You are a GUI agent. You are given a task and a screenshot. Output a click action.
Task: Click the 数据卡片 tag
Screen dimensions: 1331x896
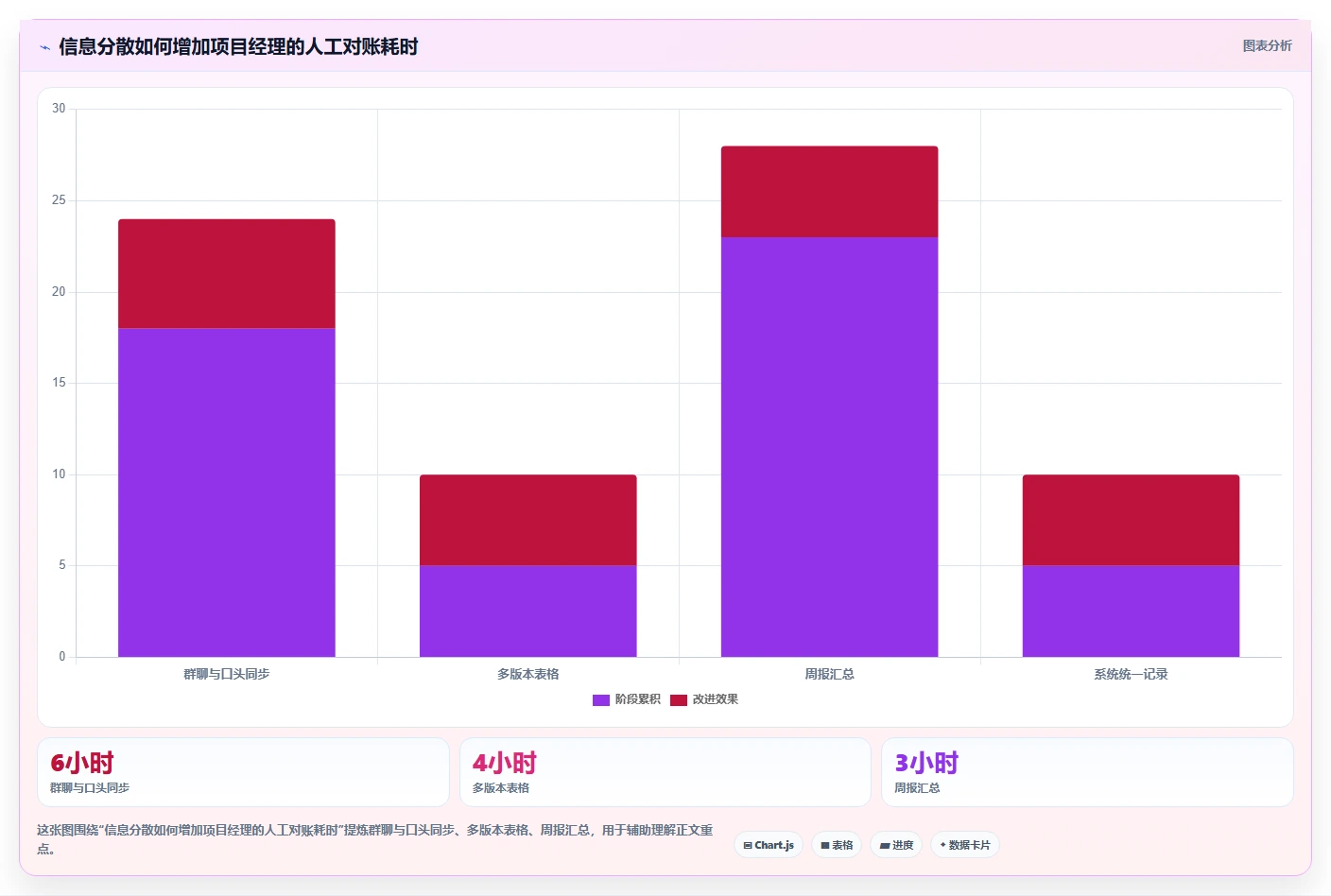(x=965, y=845)
